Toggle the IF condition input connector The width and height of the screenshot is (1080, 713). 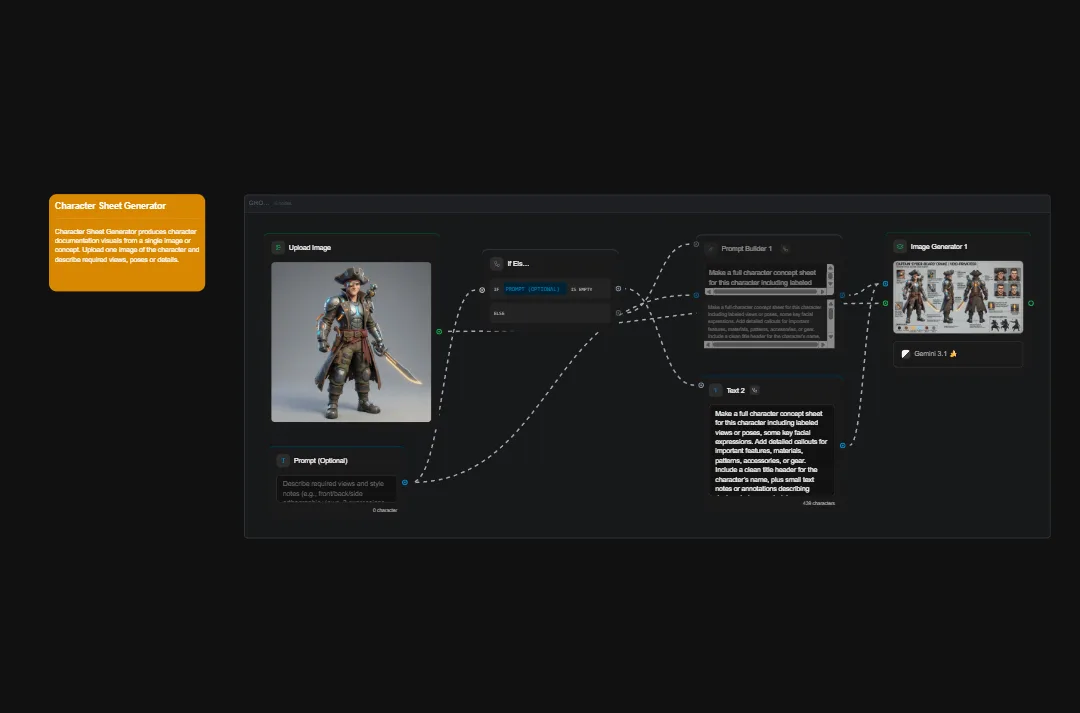482,289
